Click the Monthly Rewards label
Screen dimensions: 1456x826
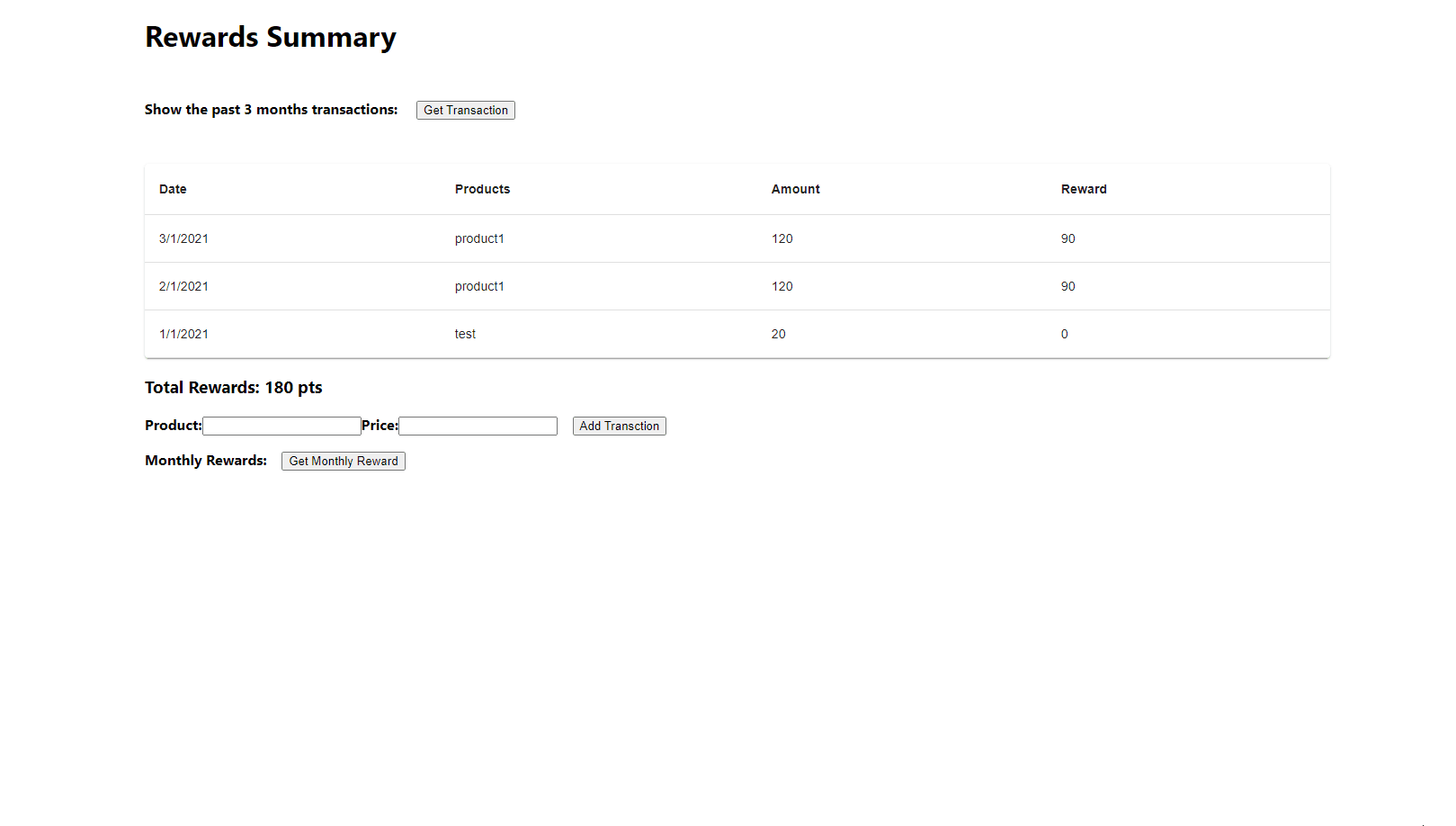pyautogui.click(x=206, y=461)
